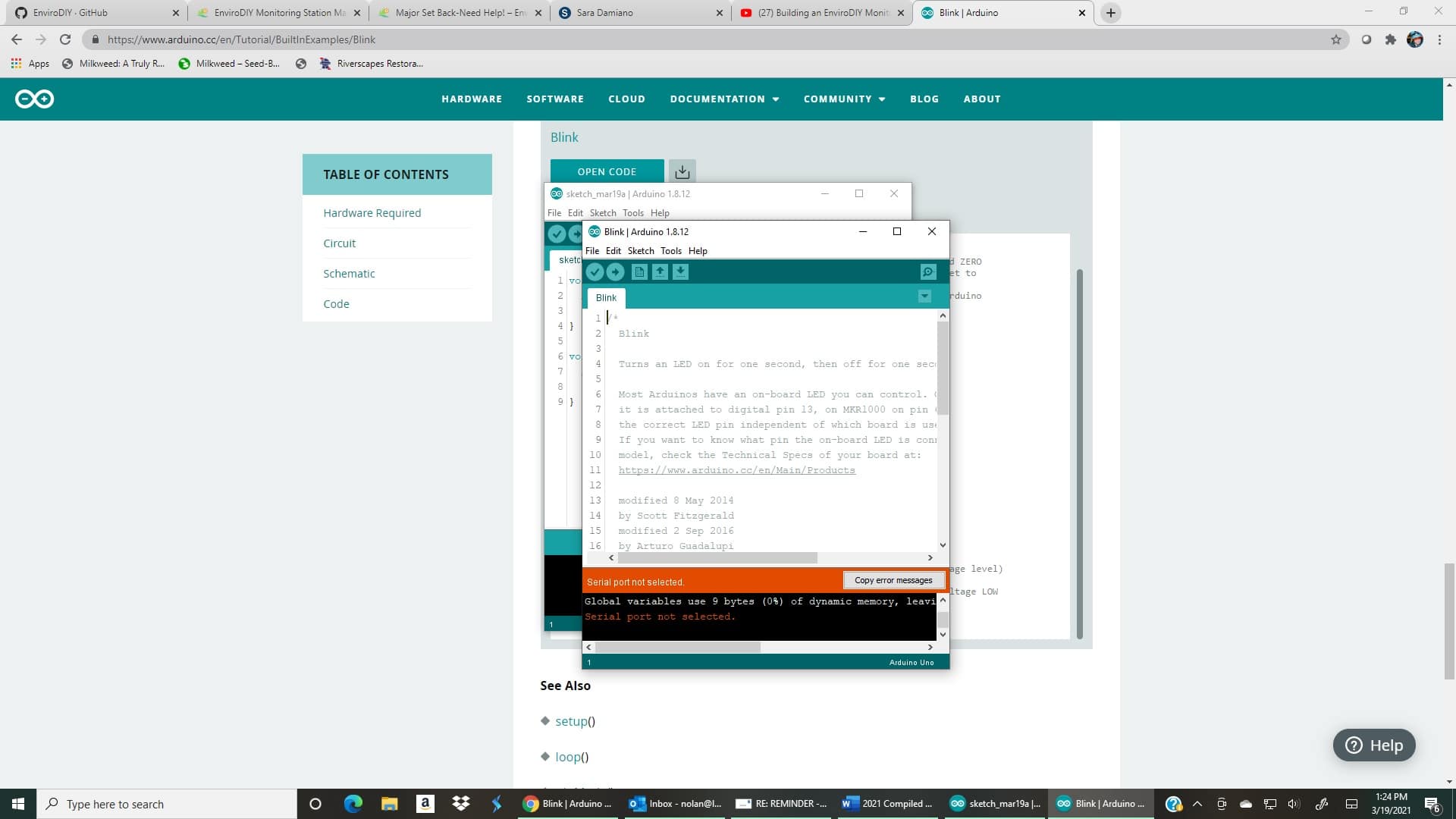Click the Save sketch down-arrow icon

[680, 272]
